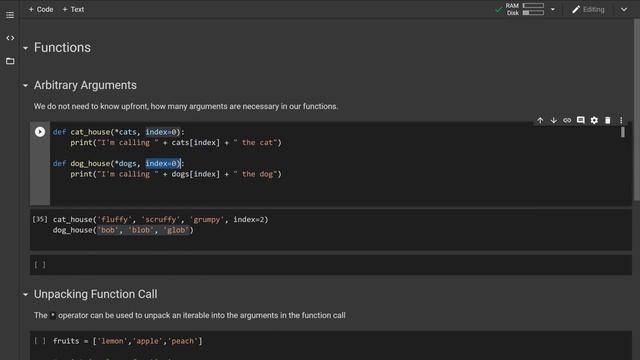Click the operator unpack description text
Viewport: 640px width, 360px height.
click(189, 315)
